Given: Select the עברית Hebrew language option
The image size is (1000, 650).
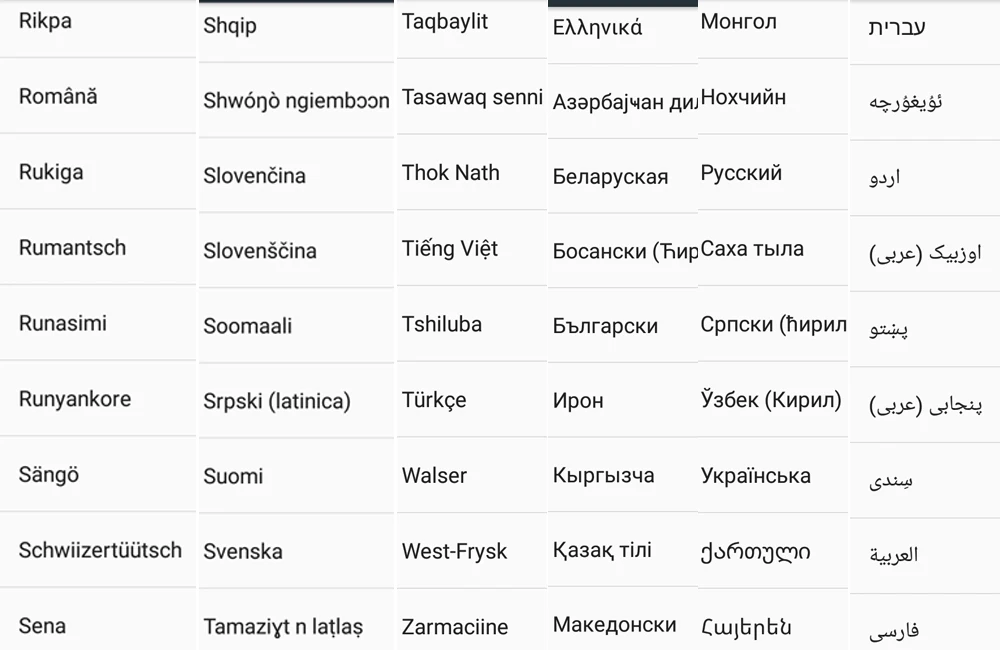Looking at the screenshot, I should click(925, 27).
